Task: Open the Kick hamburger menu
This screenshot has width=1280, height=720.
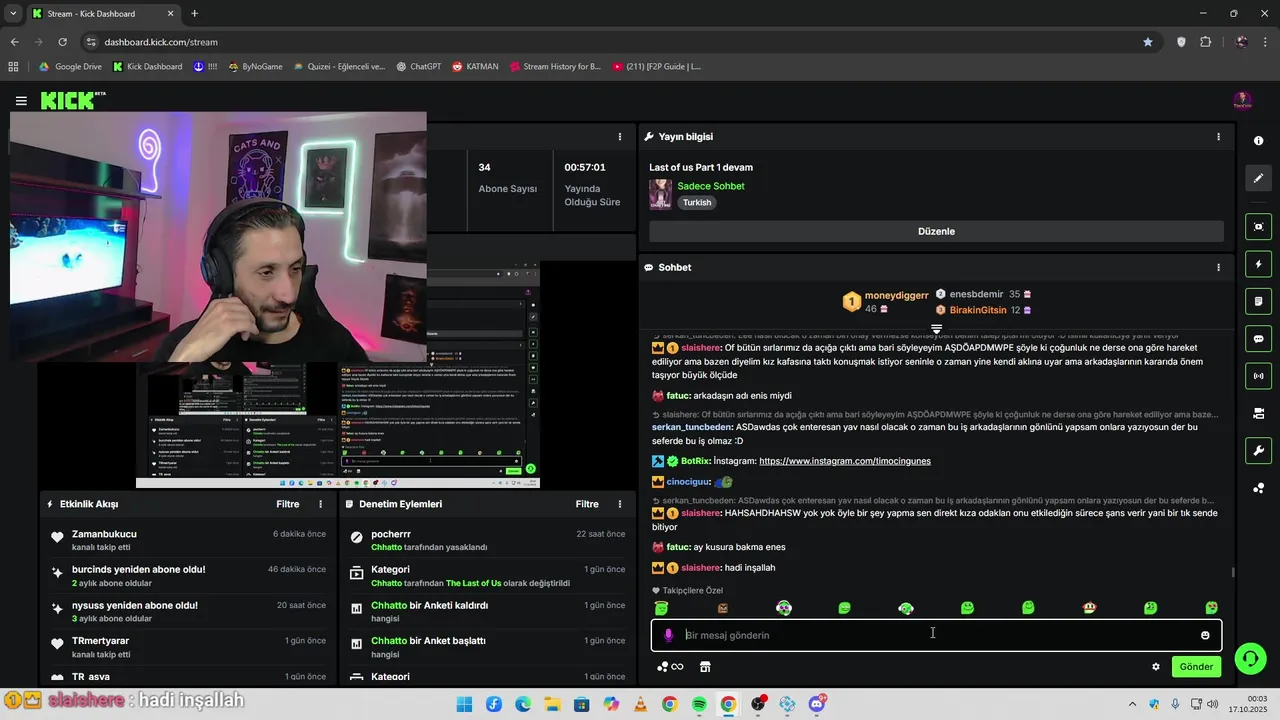Action: 21,101
